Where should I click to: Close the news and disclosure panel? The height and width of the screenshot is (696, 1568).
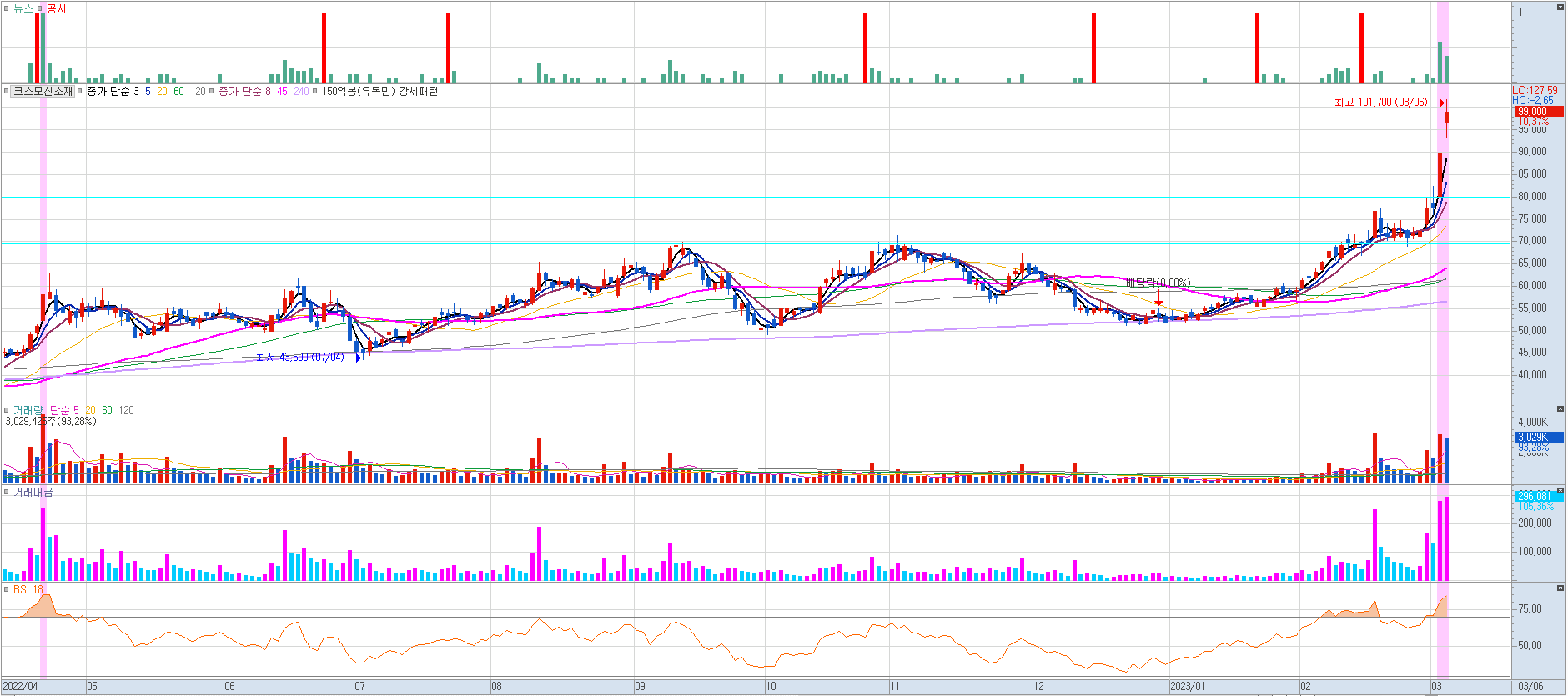(1560, 7)
